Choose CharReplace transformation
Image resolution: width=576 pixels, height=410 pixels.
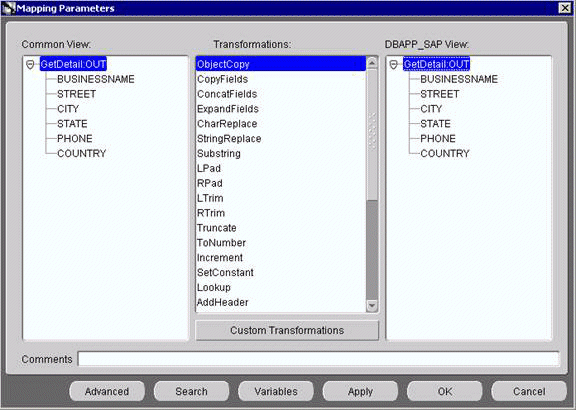(281, 124)
